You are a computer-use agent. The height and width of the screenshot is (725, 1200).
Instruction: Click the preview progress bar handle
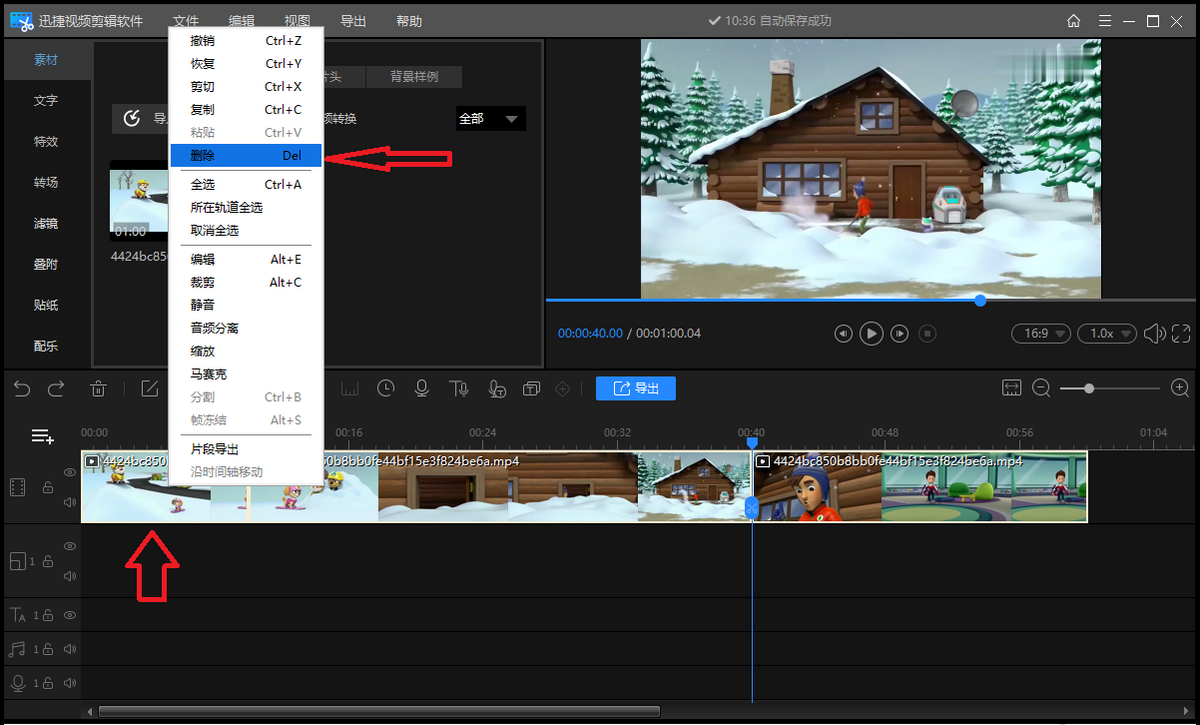[980, 300]
